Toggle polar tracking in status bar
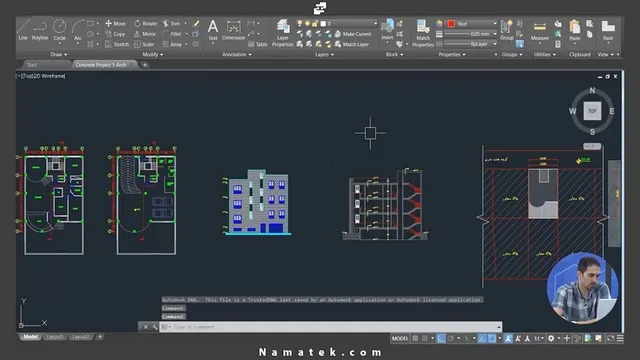The image size is (640, 360). pyautogui.click(x=451, y=338)
